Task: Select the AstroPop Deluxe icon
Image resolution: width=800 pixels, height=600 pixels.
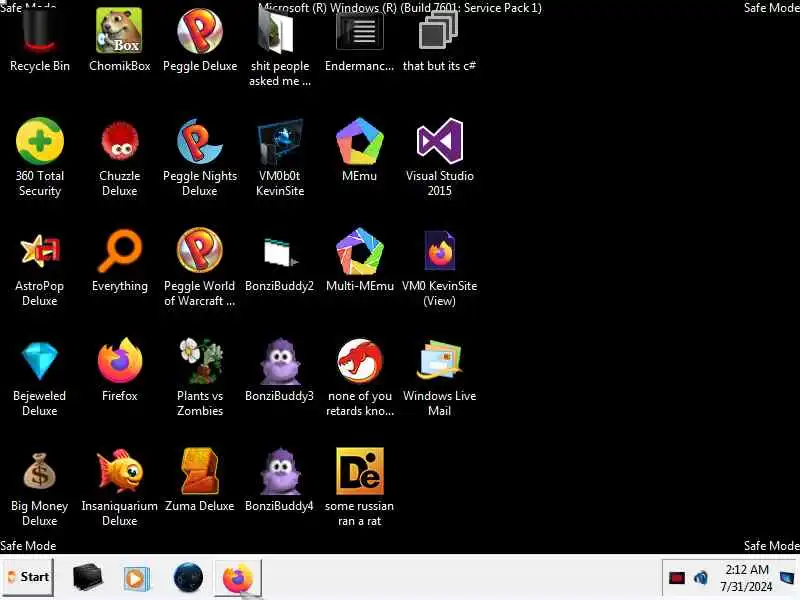Action: 40,251
